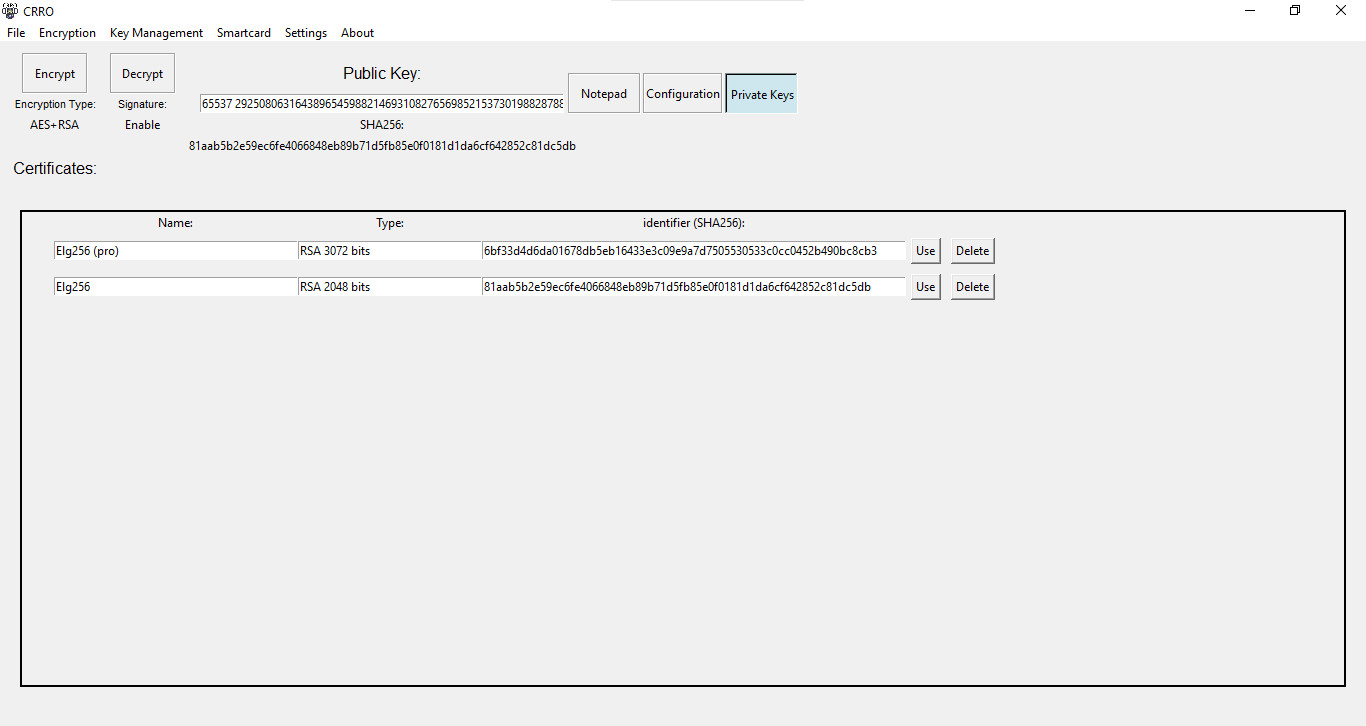Open the Smartcard menu
1366x726 pixels.
[x=244, y=33]
